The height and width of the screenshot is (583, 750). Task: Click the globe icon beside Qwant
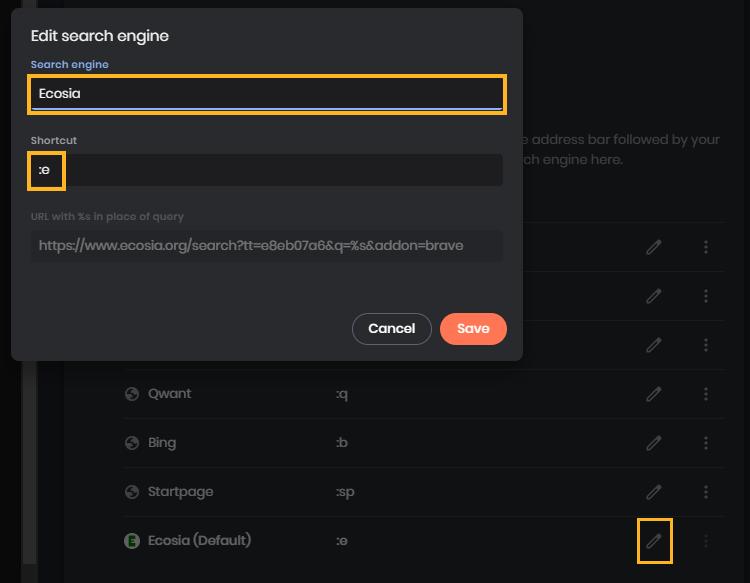pyautogui.click(x=132, y=394)
